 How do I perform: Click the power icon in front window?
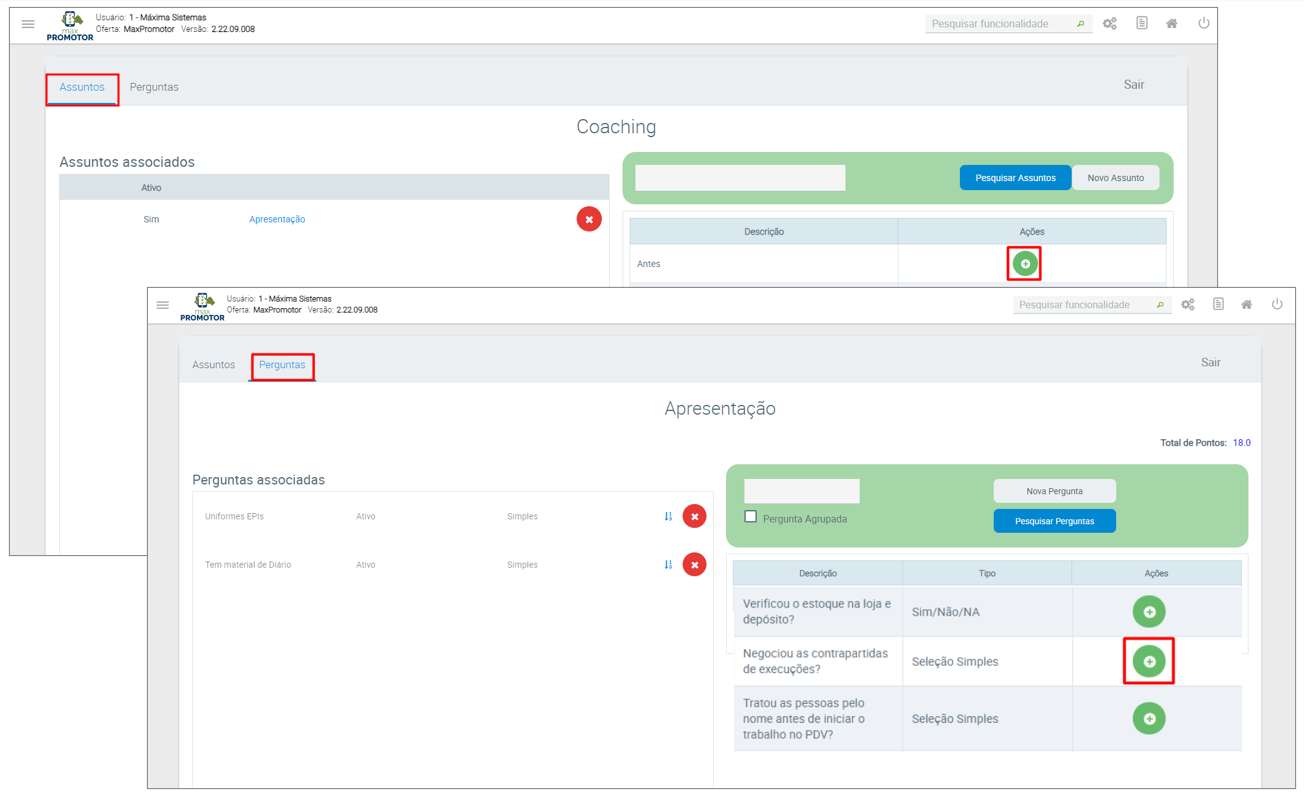1277,305
